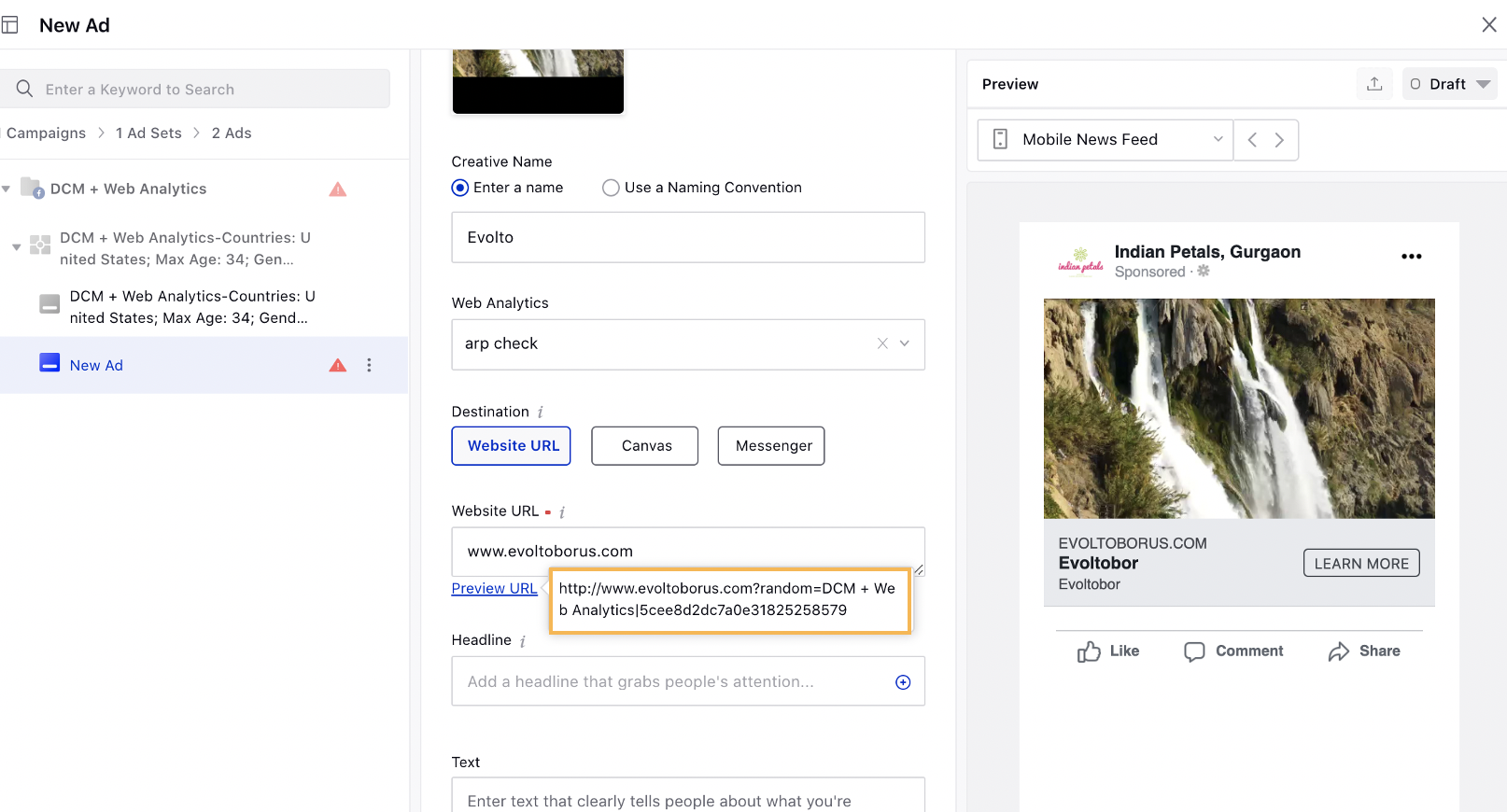Click Like on the ad preview
Image resolution: width=1507 pixels, height=812 pixels.
coord(1108,651)
